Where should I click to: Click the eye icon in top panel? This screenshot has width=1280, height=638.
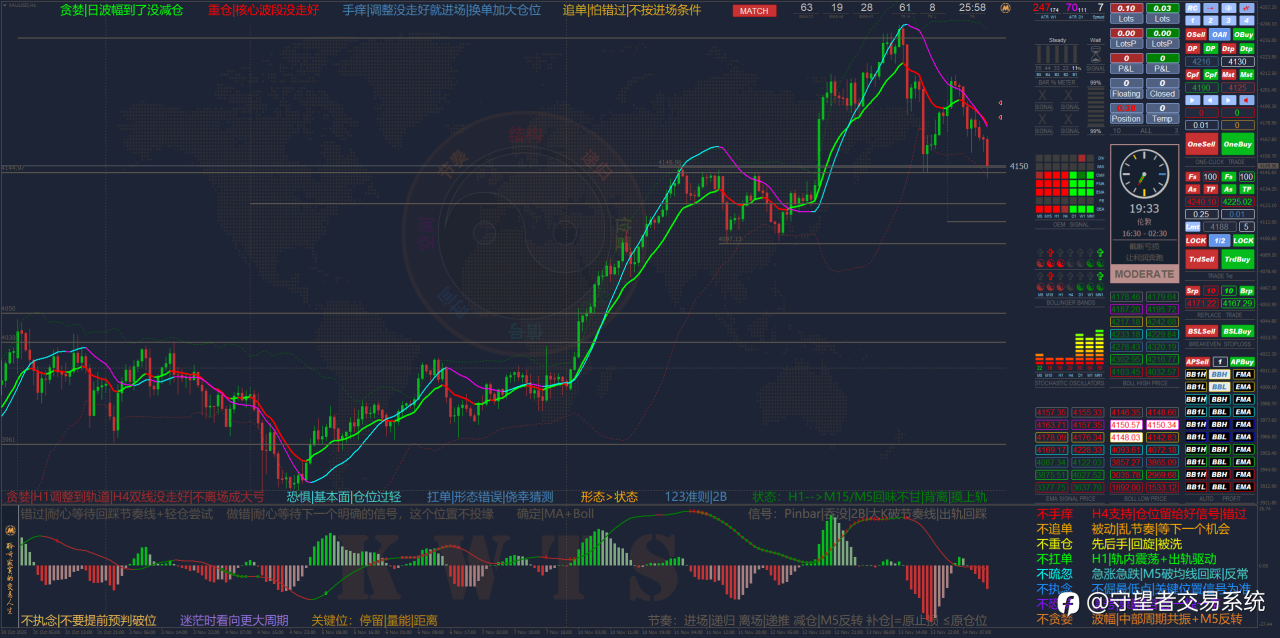click(x=1229, y=8)
